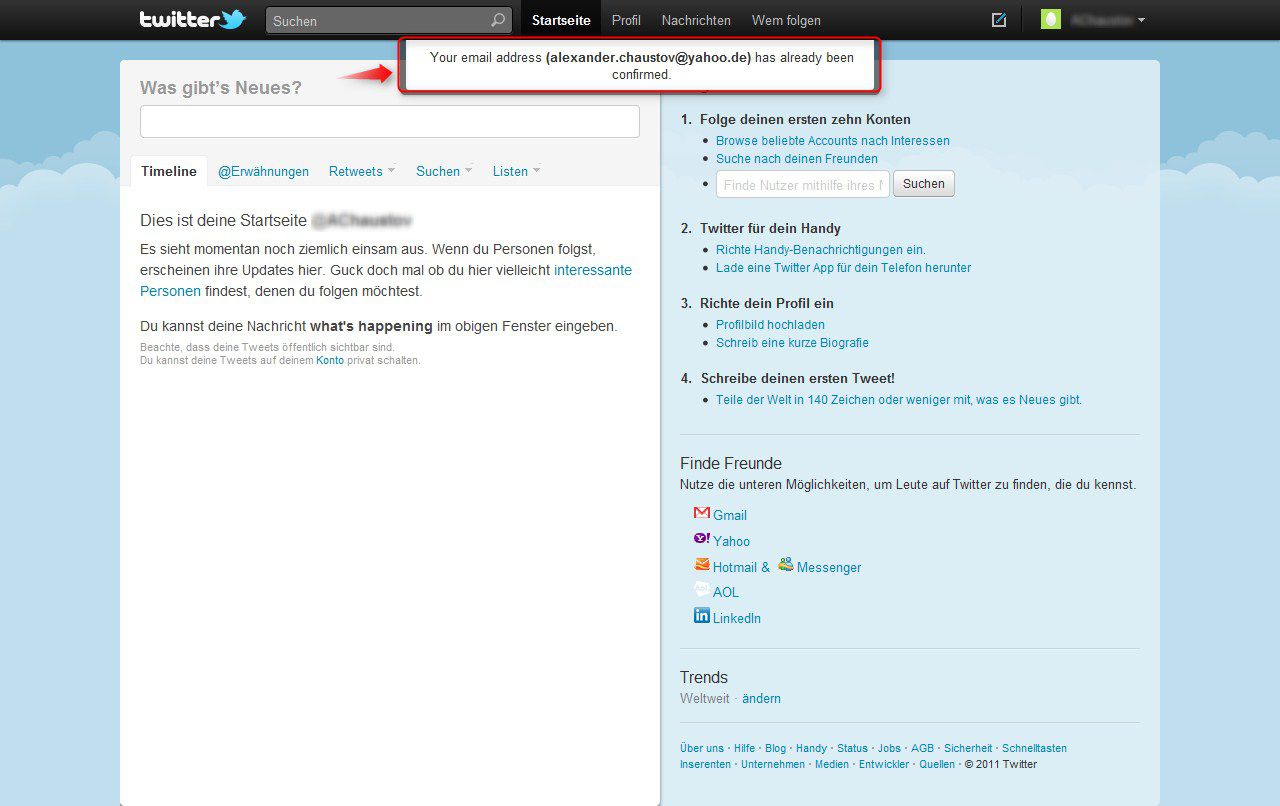The width and height of the screenshot is (1280, 806).
Task: Expand the Listen dropdown tab
Action: (516, 171)
